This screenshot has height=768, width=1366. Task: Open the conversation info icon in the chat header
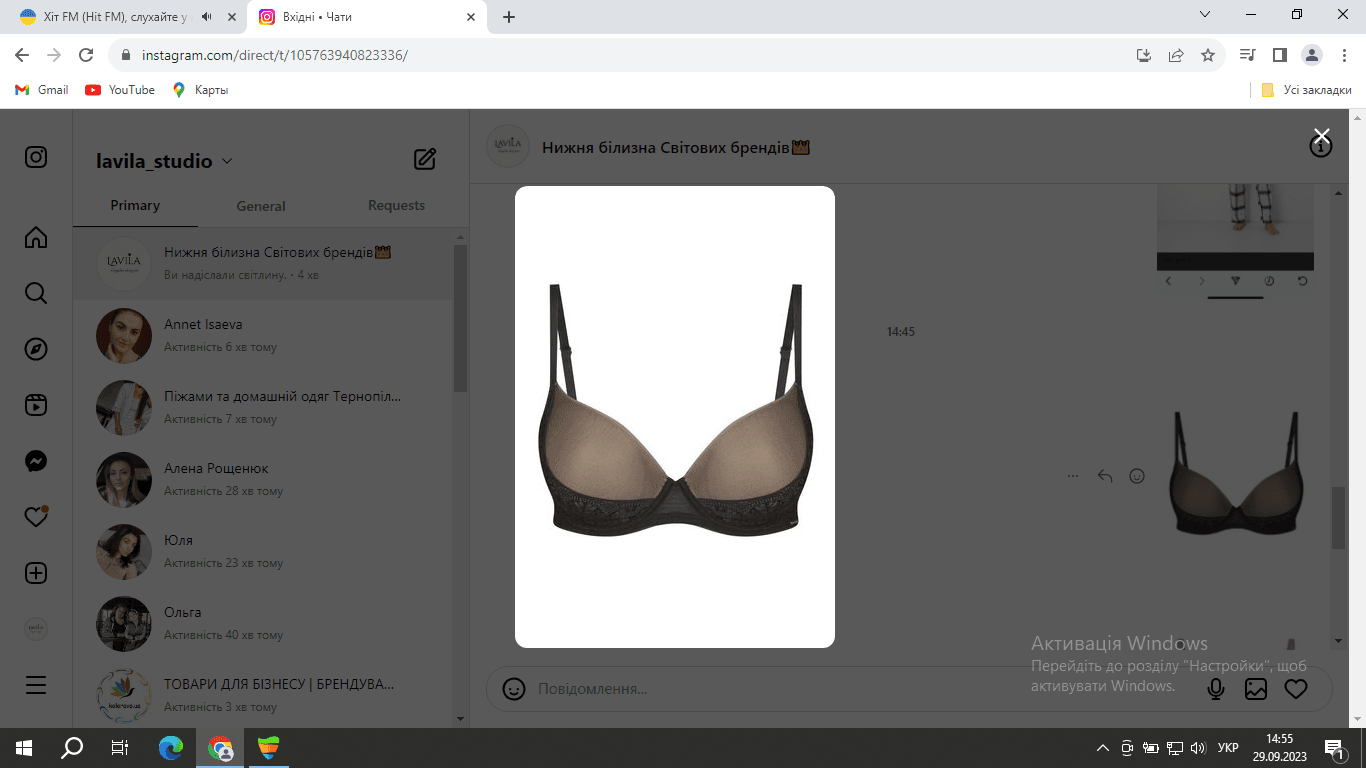tap(1320, 148)
